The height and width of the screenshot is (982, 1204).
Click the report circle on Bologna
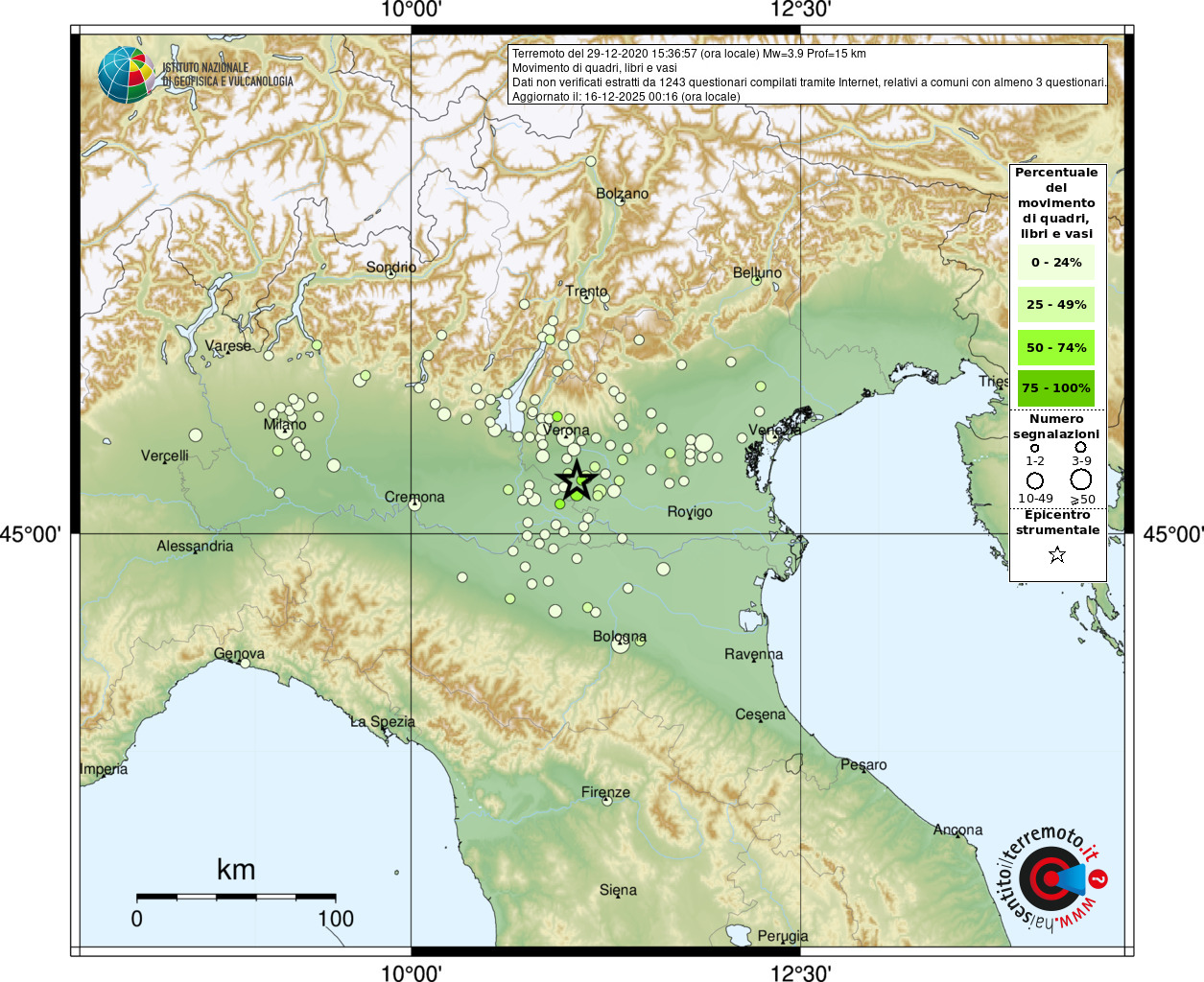(x=621, y=643)
